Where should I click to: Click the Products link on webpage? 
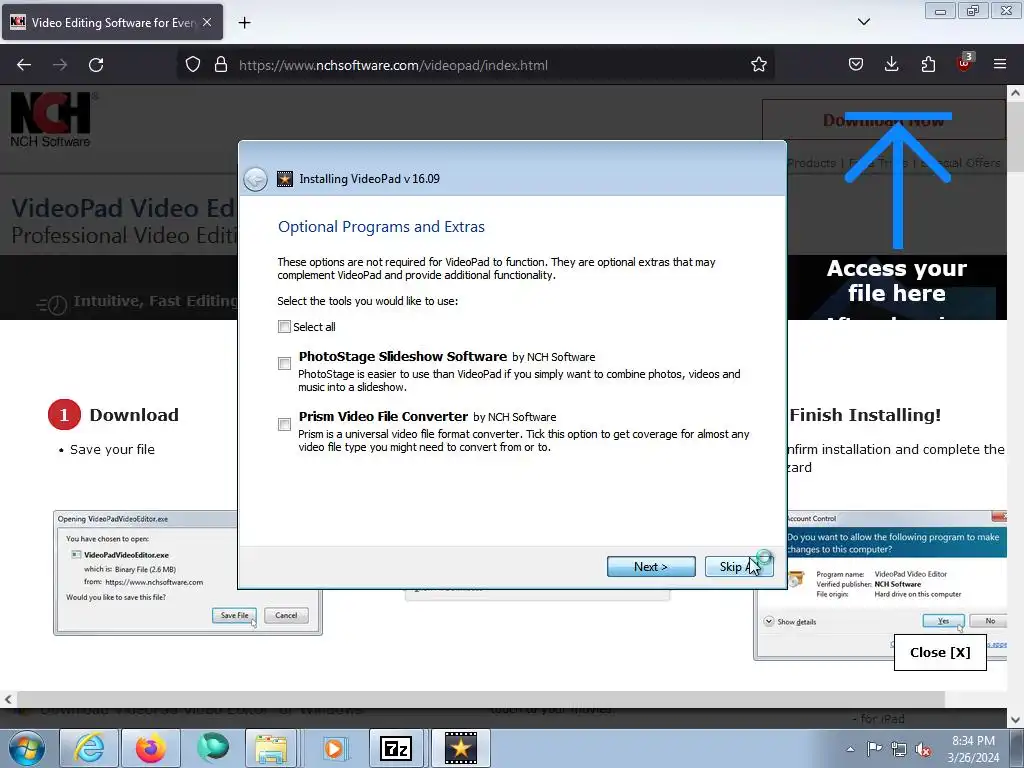tap(812, 163)
